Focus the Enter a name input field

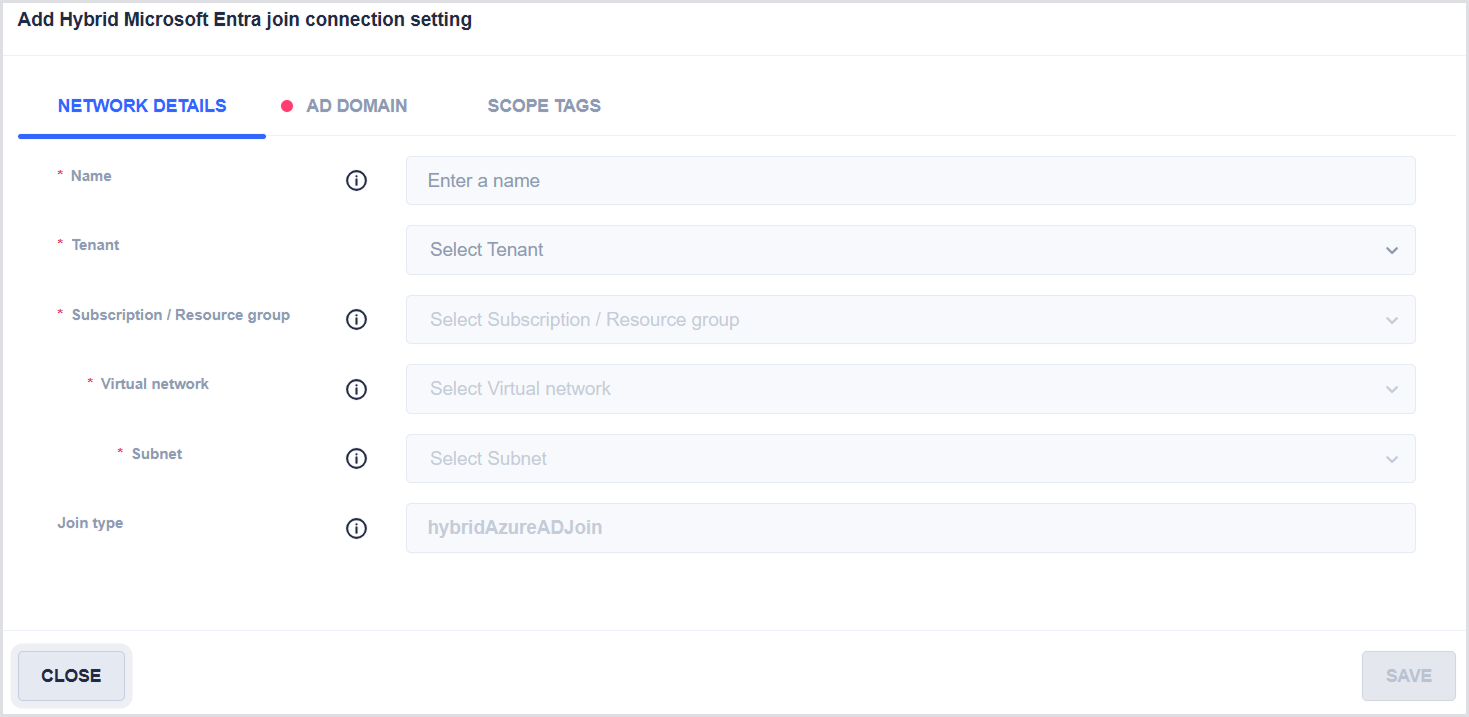[910, 181]
